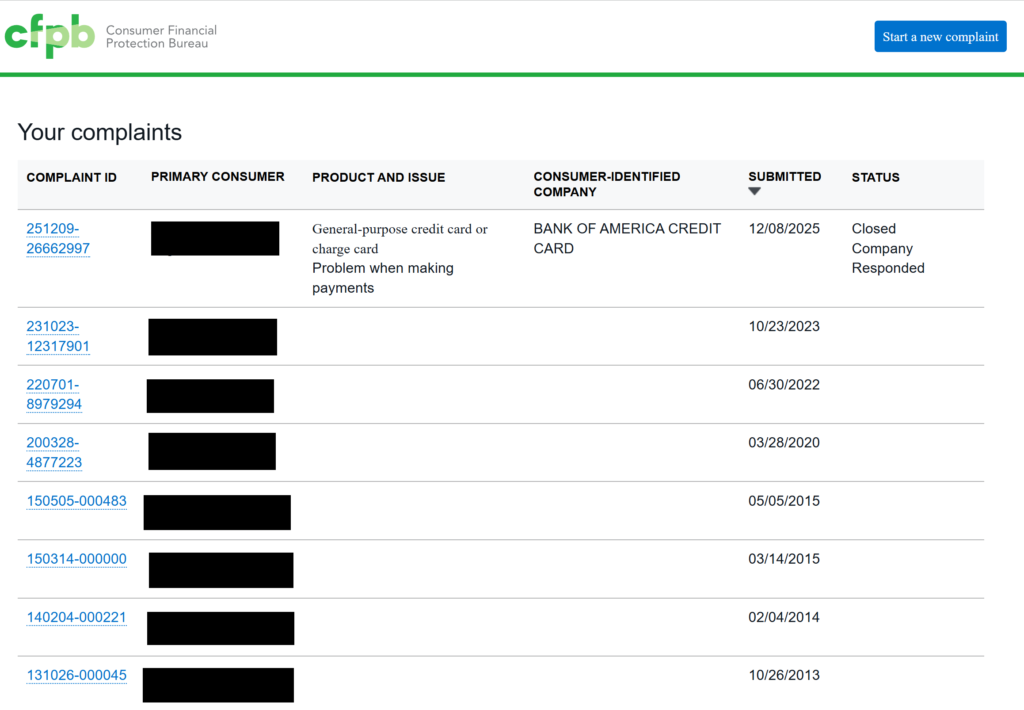The width and height of the screenshot is (1024, 710).
Task: Click the Start a new complaint button
Action: pyautogui.click(x=940, y=37)
